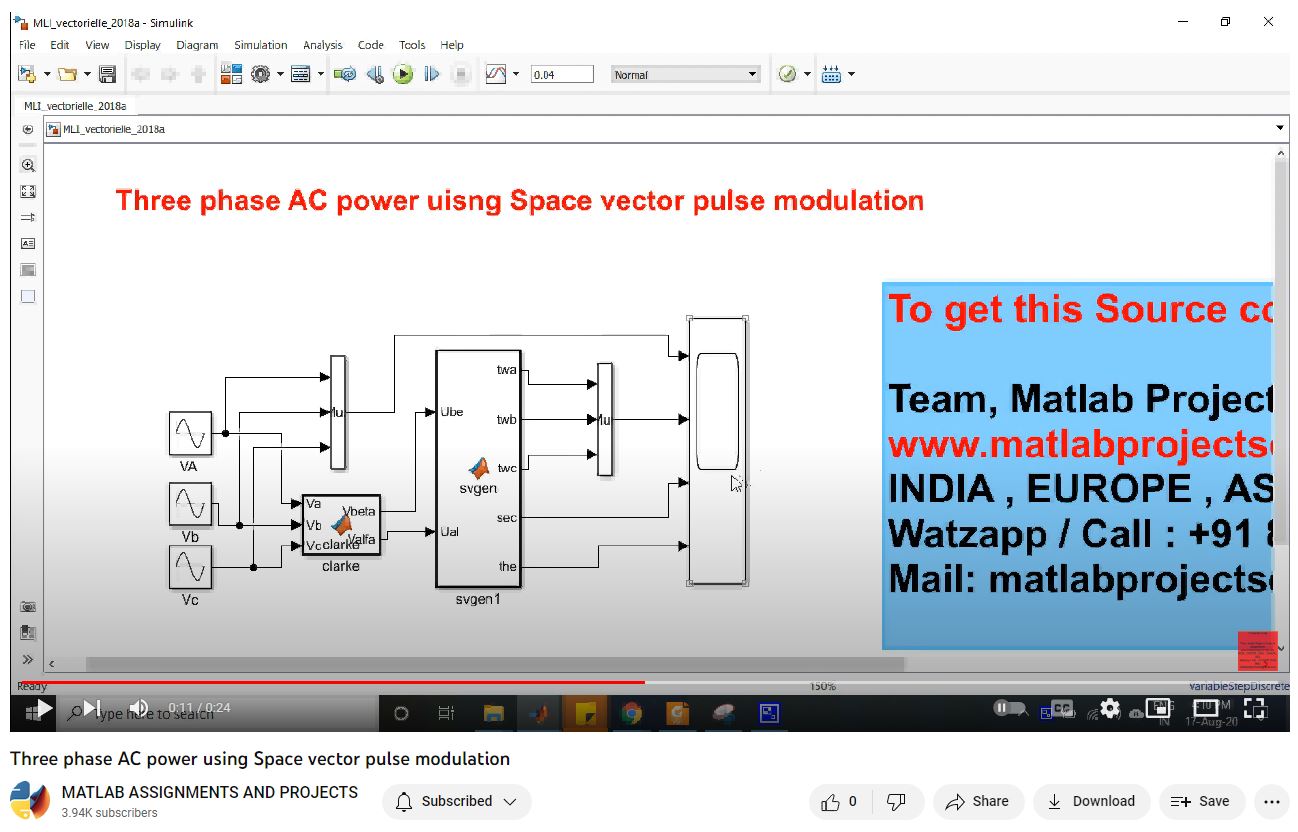Open Model Configuration gear icon

pyautogui.click(x=261, y=74)
